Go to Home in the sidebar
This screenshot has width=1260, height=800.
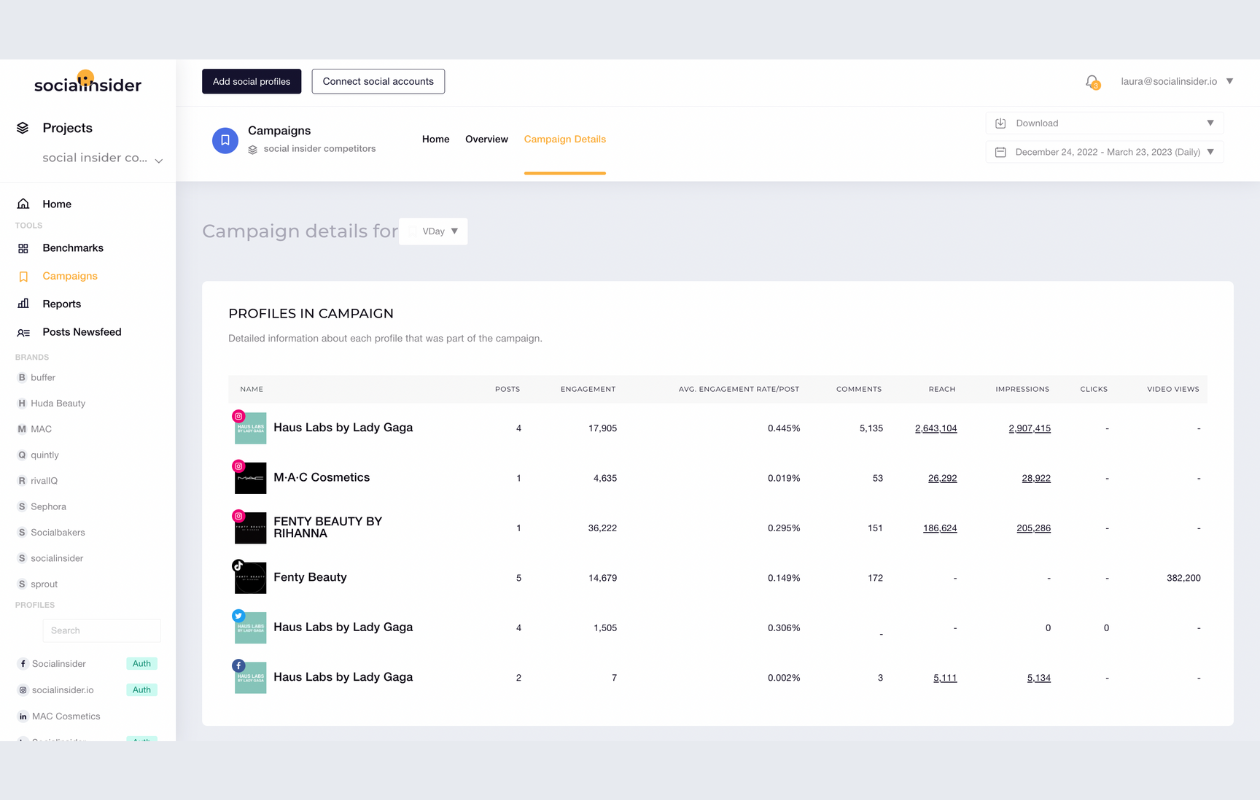57,204
